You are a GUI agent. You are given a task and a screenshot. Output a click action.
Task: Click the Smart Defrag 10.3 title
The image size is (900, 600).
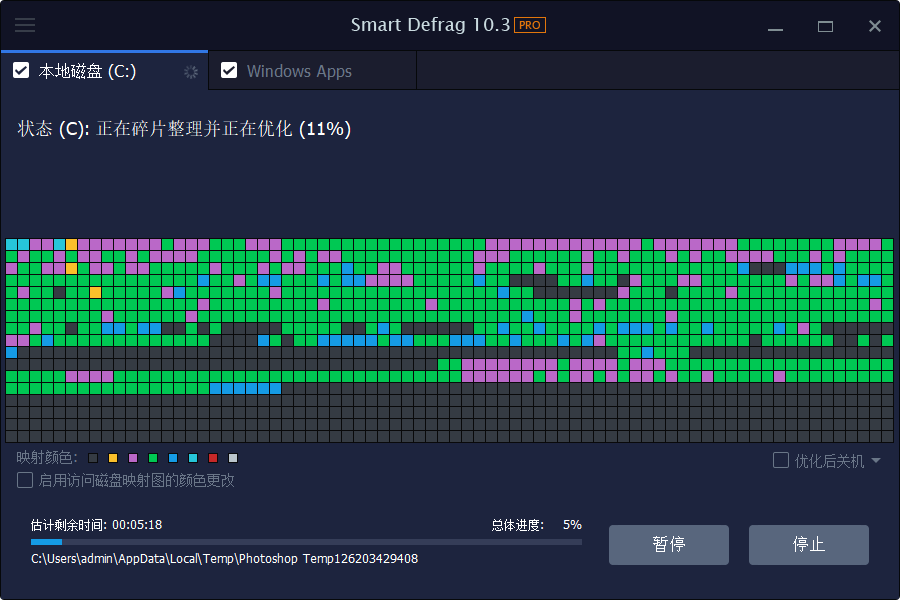(430, 25)
